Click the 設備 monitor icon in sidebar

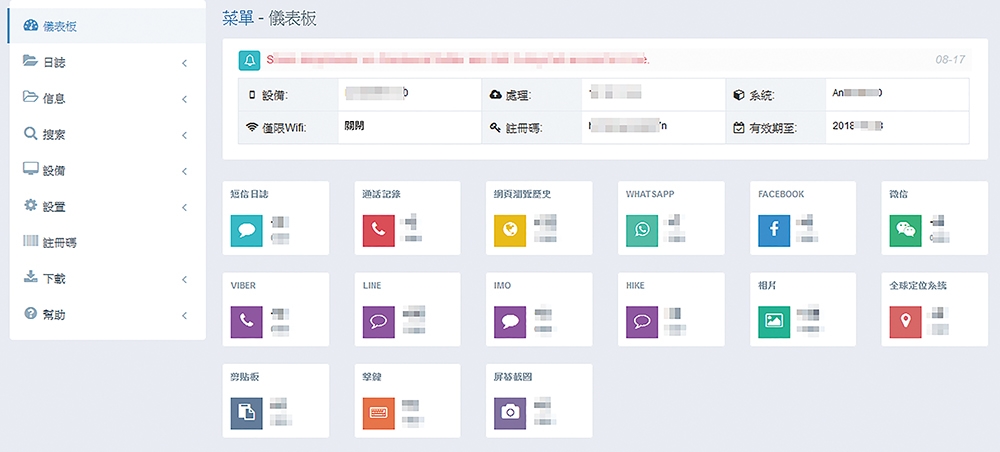pyautogui.click(x=31, y=170)
